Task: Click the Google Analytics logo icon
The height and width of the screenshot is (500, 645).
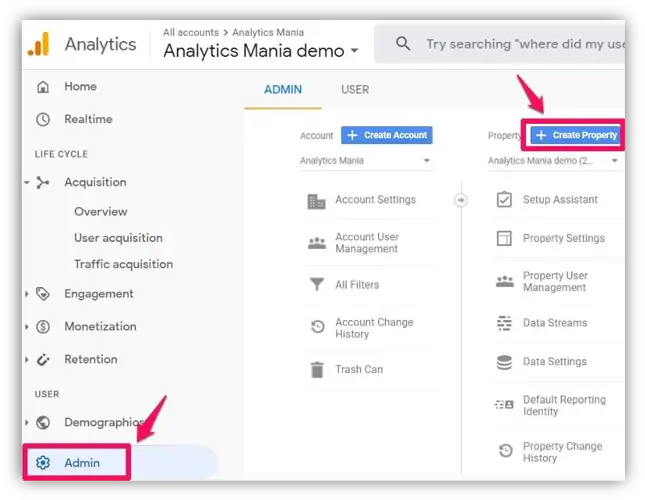Action: click(x=39, y=44)
